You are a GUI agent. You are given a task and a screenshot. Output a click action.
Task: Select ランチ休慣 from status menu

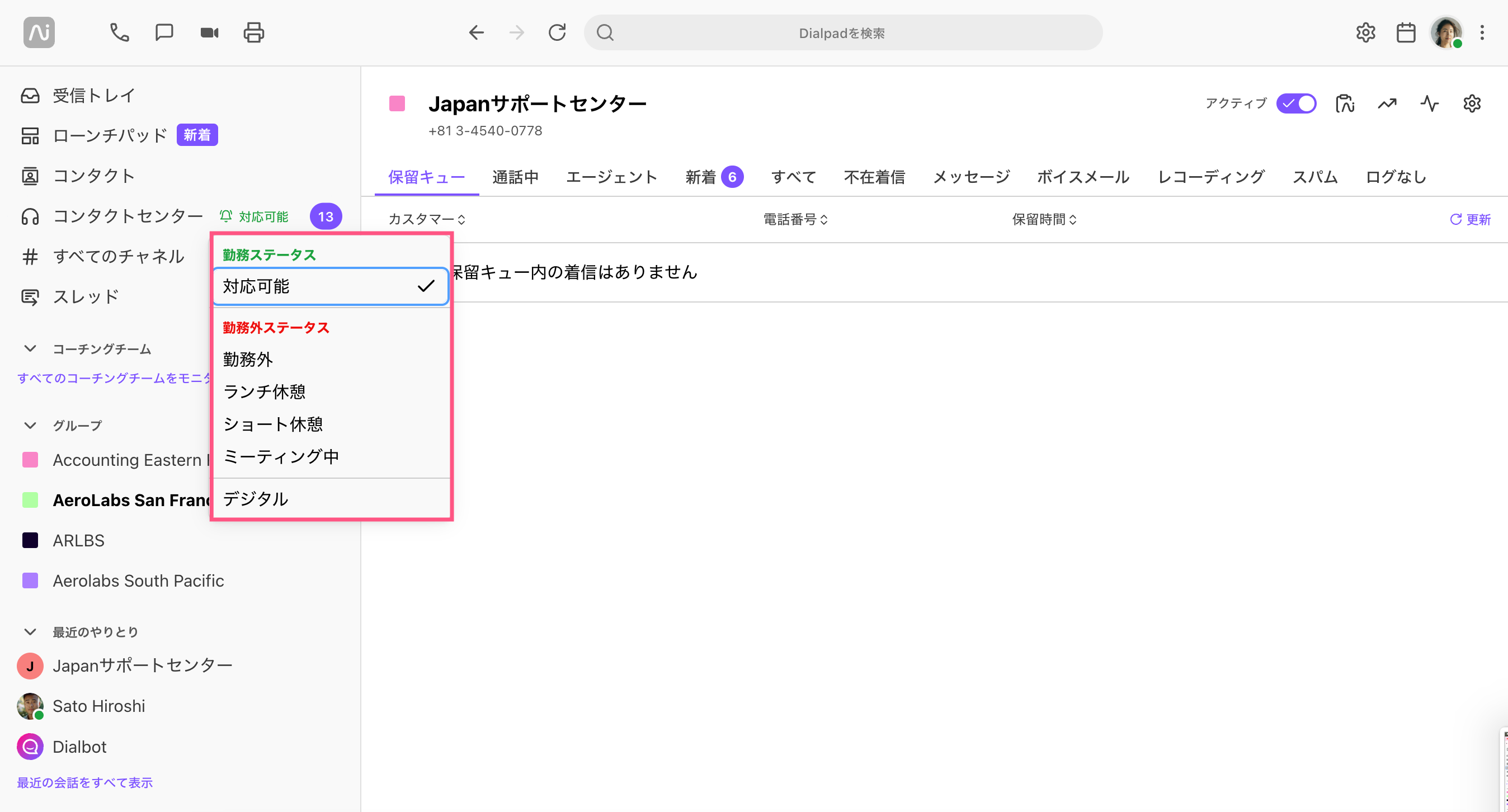click(x=264, y=391)
